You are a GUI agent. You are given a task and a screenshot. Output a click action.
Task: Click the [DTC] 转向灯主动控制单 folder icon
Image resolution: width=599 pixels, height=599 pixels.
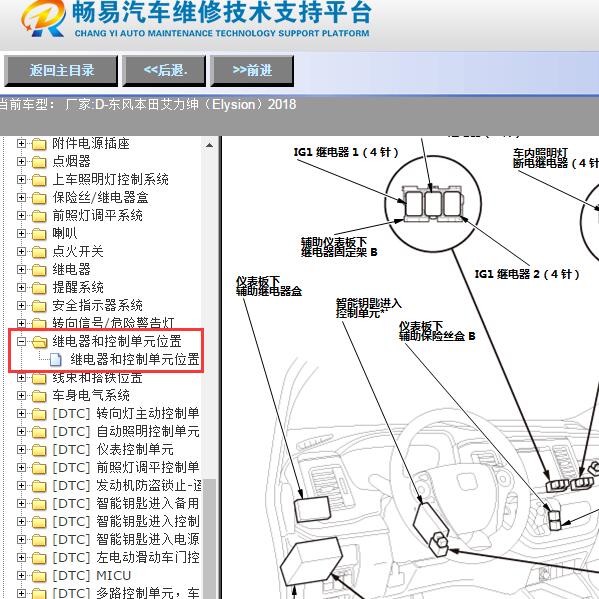[39, 414]
